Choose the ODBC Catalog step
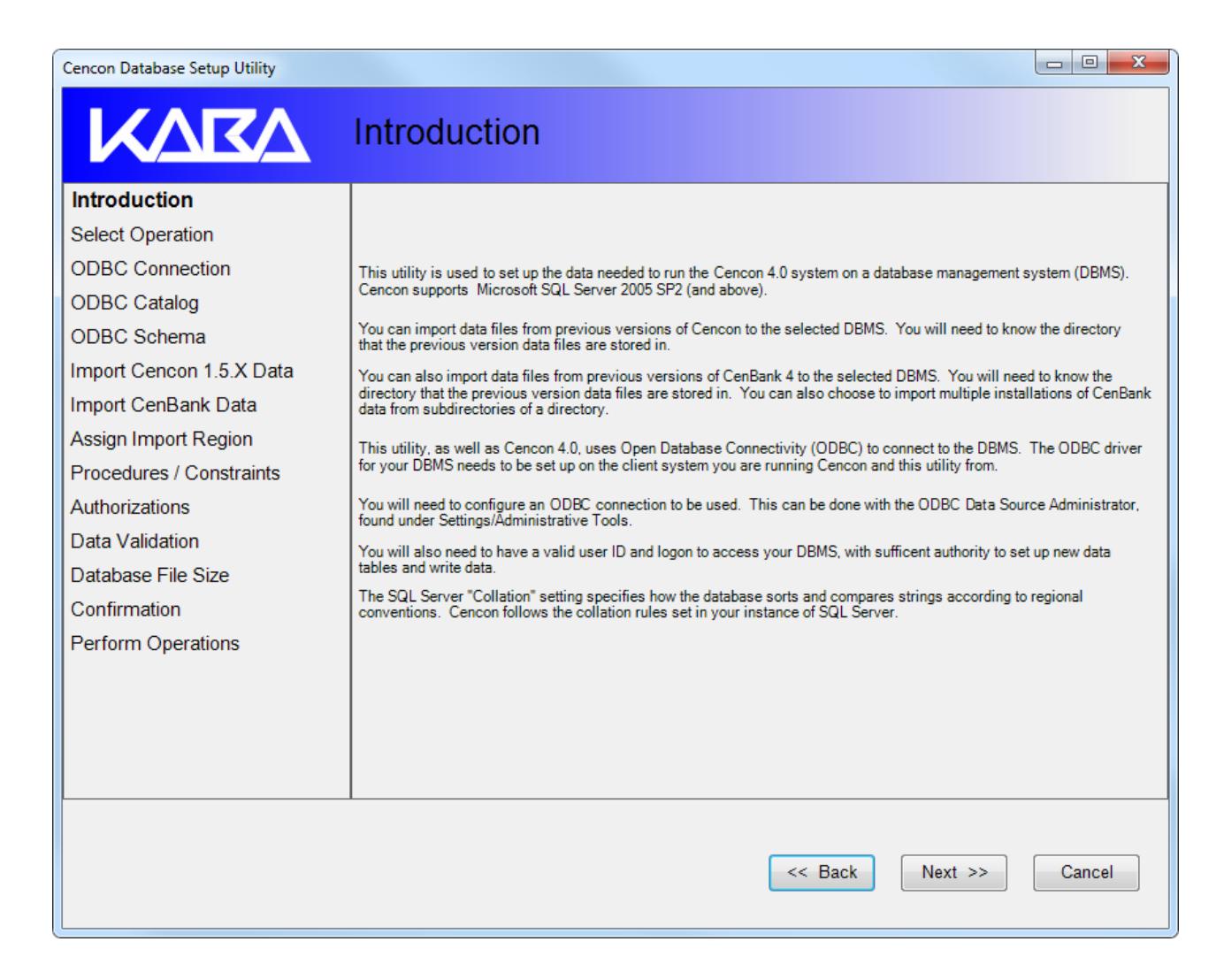The height and width of the screenshot is (980, 1224). pos(134,302)
